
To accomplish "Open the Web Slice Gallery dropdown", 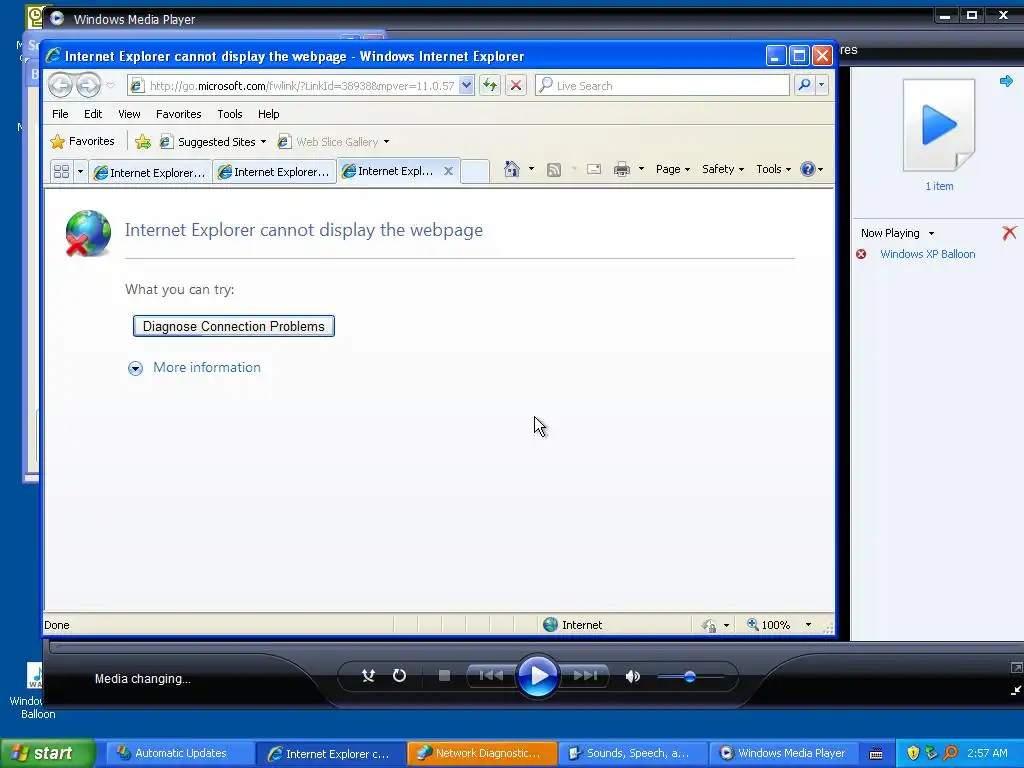I will pyautogui.click(x=387, y=142).
